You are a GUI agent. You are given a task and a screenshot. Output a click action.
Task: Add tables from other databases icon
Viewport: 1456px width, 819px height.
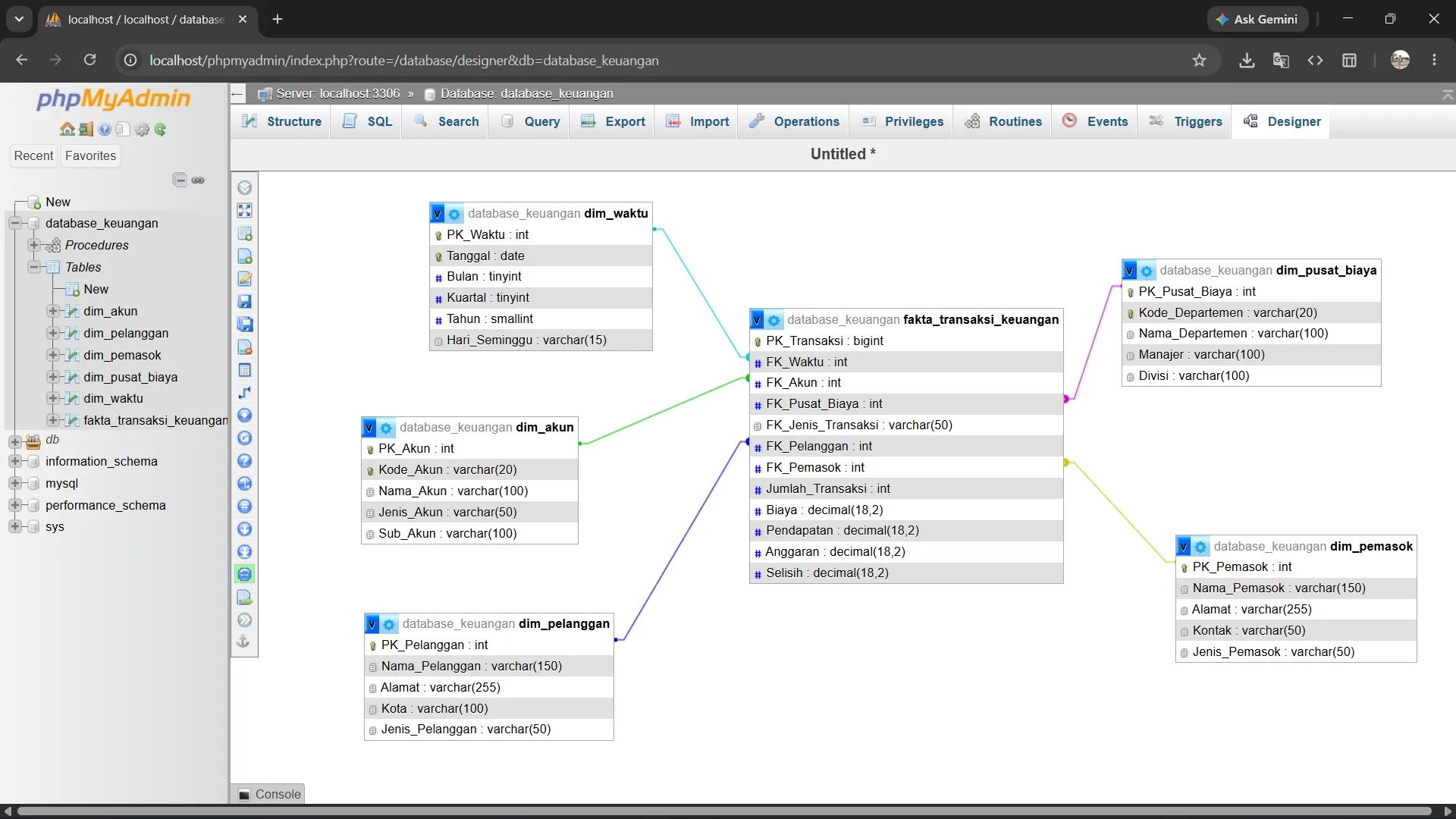click(x=244, y=234)
